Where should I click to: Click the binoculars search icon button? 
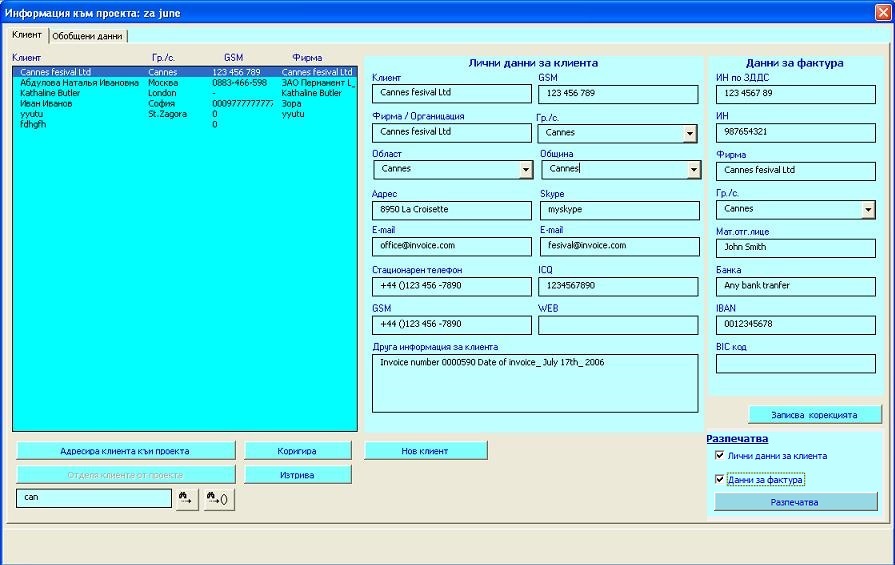click(186, 498)
